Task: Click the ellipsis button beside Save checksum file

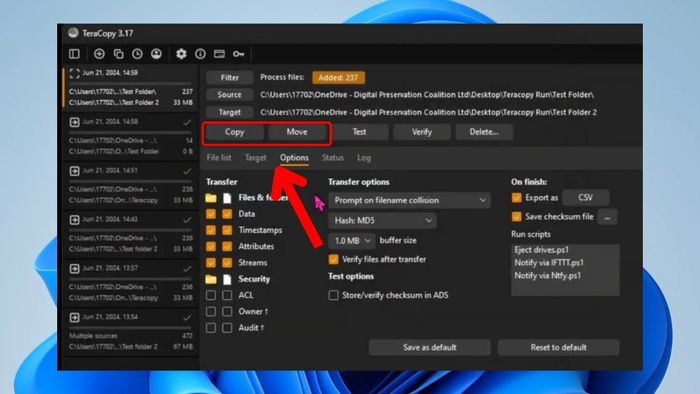Action: point(607,217)
